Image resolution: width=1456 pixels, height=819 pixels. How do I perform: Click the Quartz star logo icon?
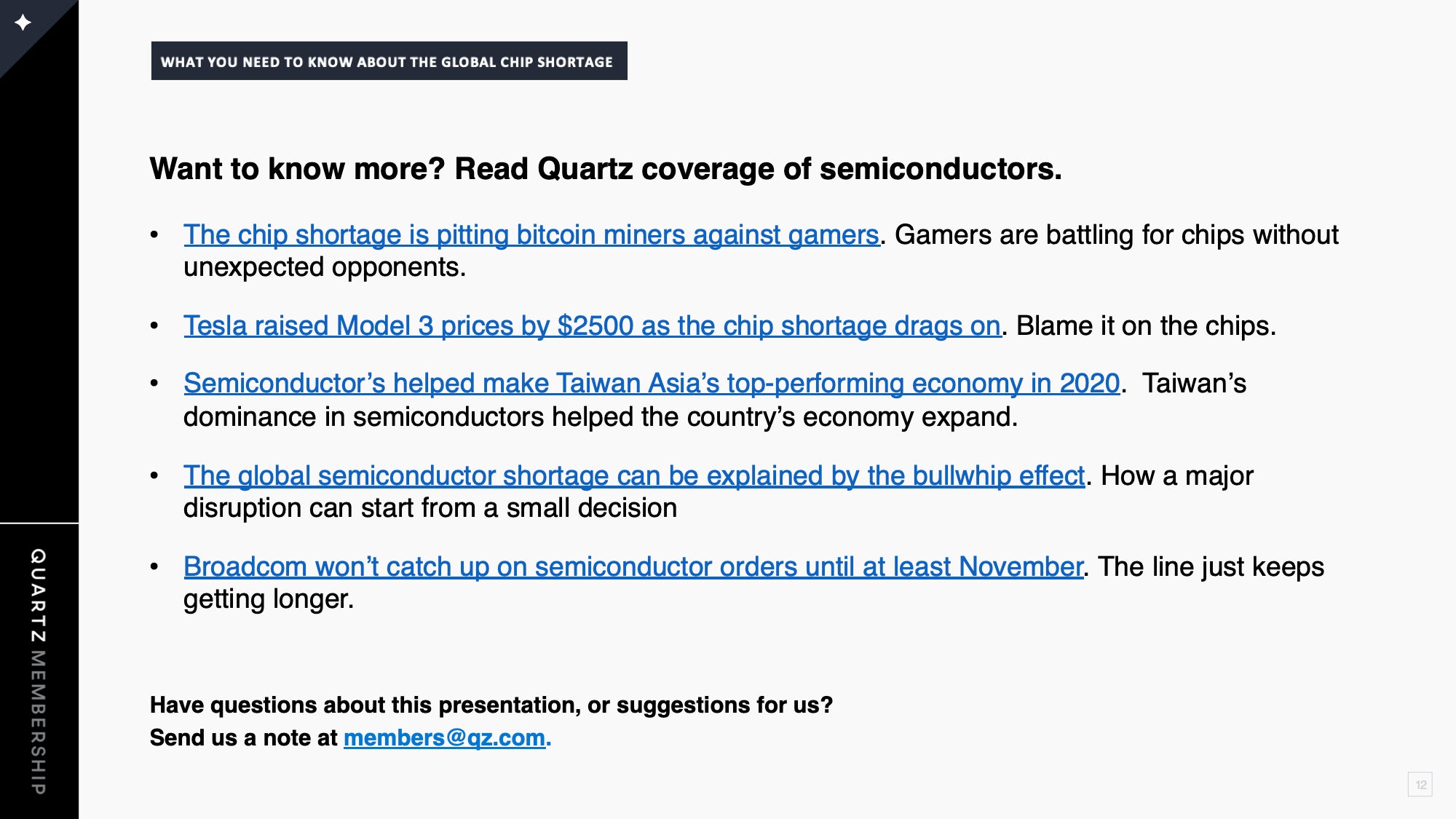[x=23, y=23]
